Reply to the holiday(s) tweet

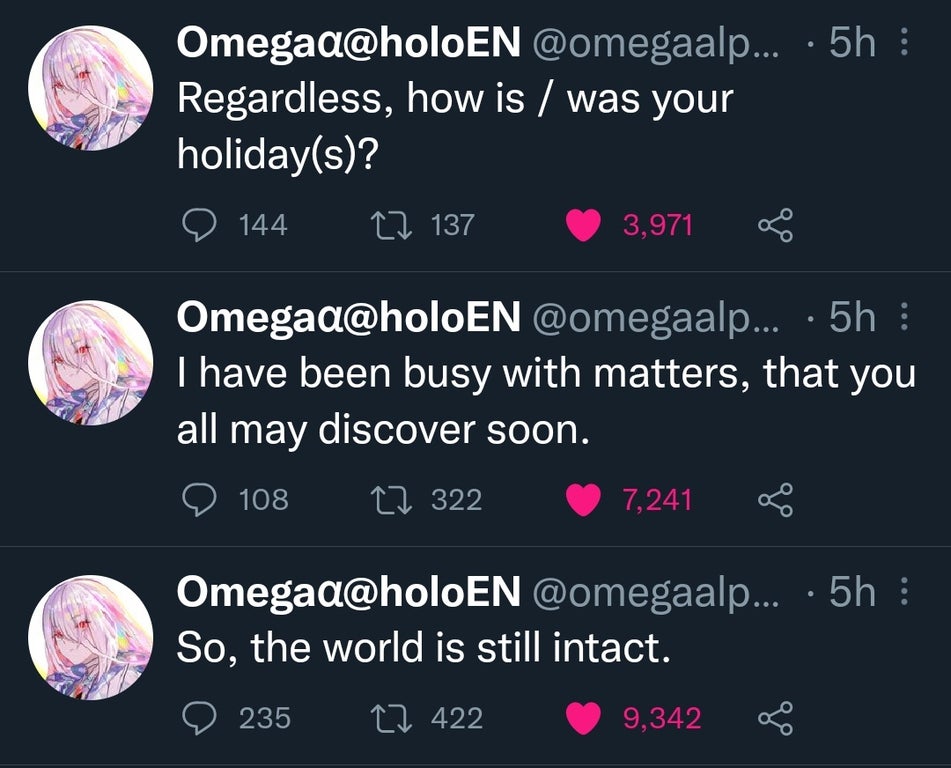pyautogui.click(x=199, y=225)
